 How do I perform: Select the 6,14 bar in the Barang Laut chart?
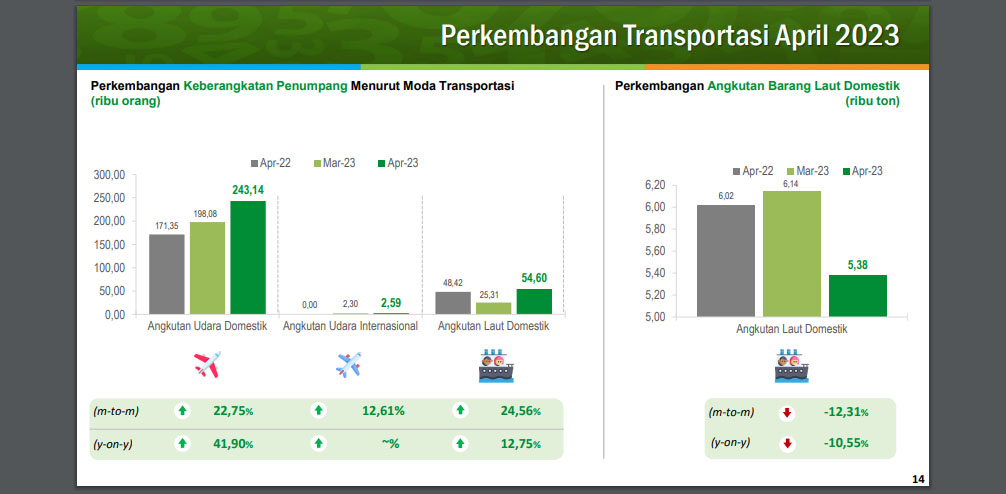tap(792, 253)
